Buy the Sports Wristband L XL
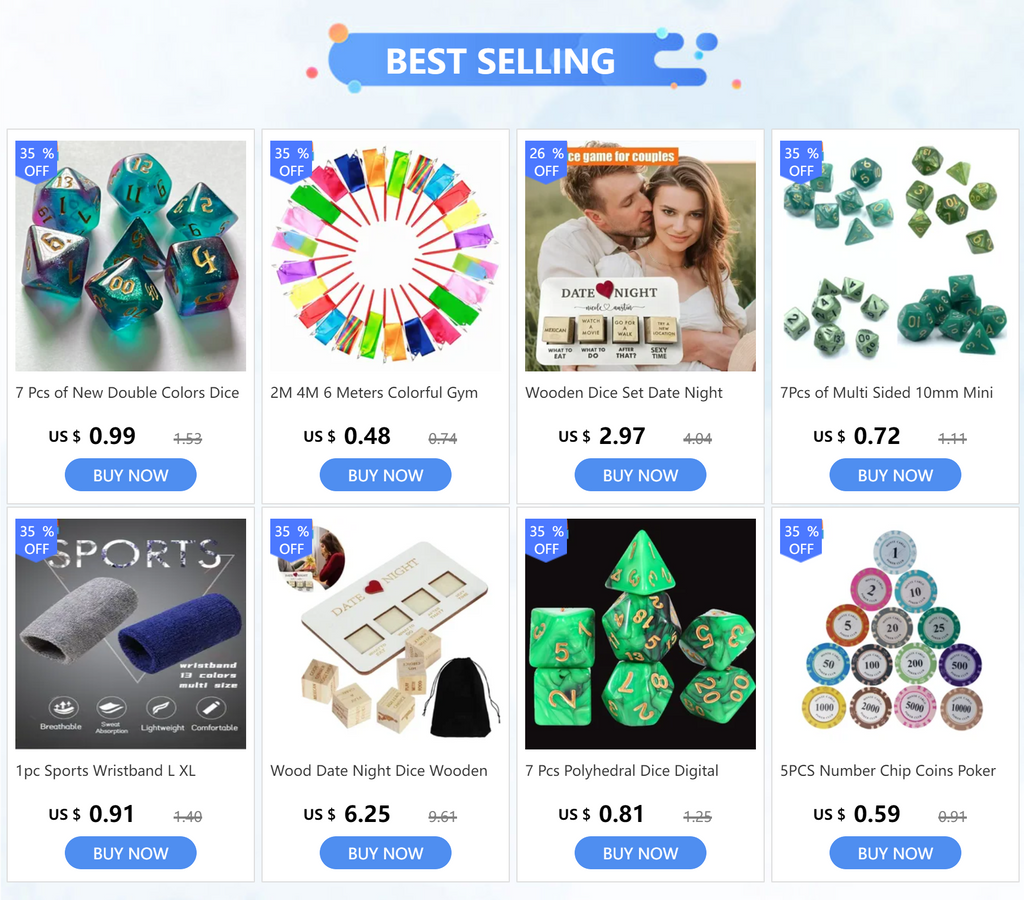Viewport: 1024px width, 900px height. click(131, 853)
